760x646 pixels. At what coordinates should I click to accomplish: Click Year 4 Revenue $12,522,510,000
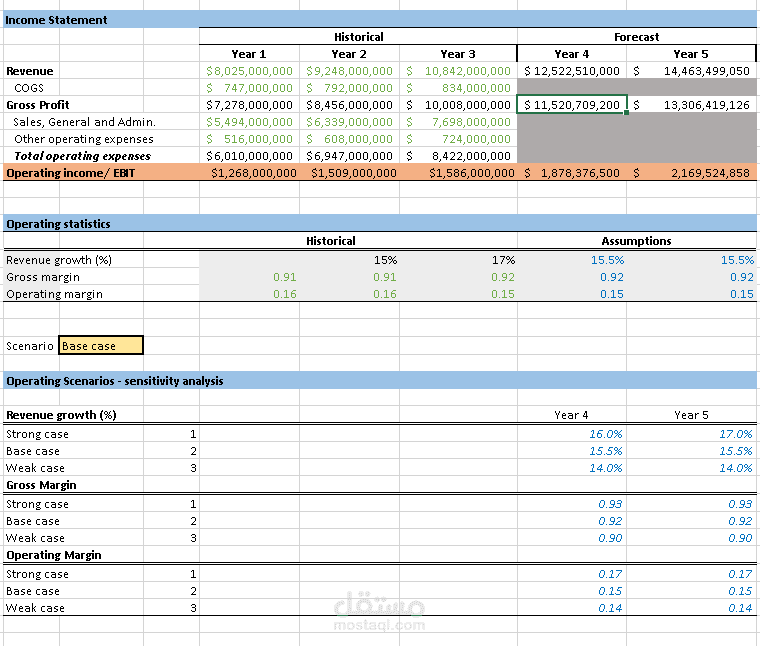572,71
